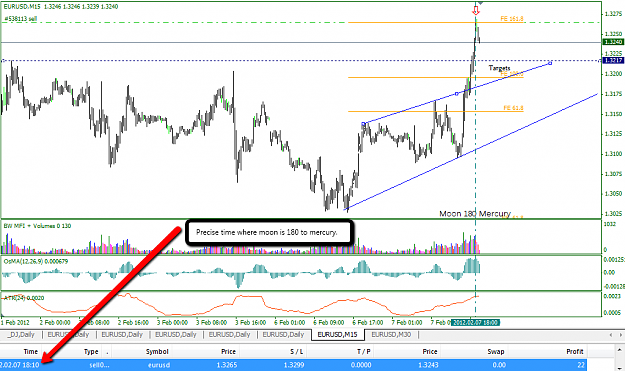The height and width of the screenshot is (371, 625).
Task: Click the Price header between T / P and Swap
Action: (x=430, y=351)
